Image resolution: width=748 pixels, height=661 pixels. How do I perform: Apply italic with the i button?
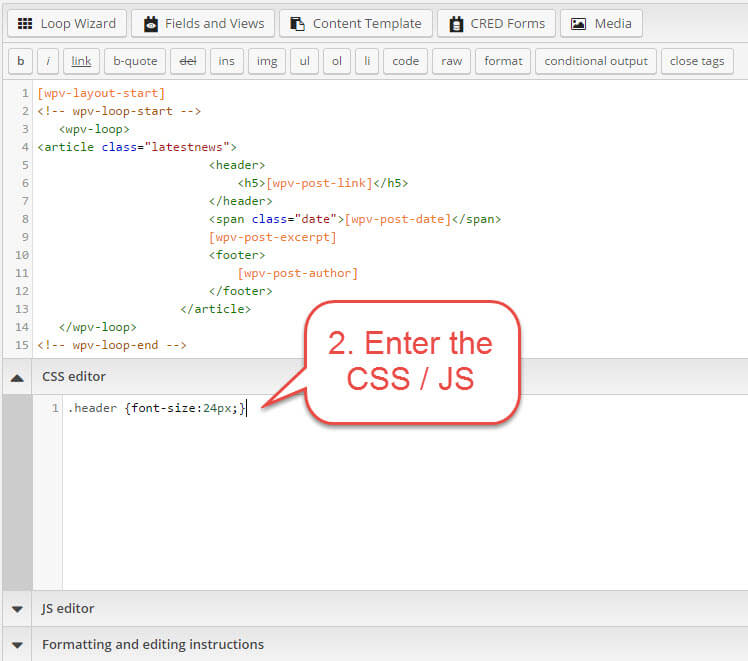[48, 61]
